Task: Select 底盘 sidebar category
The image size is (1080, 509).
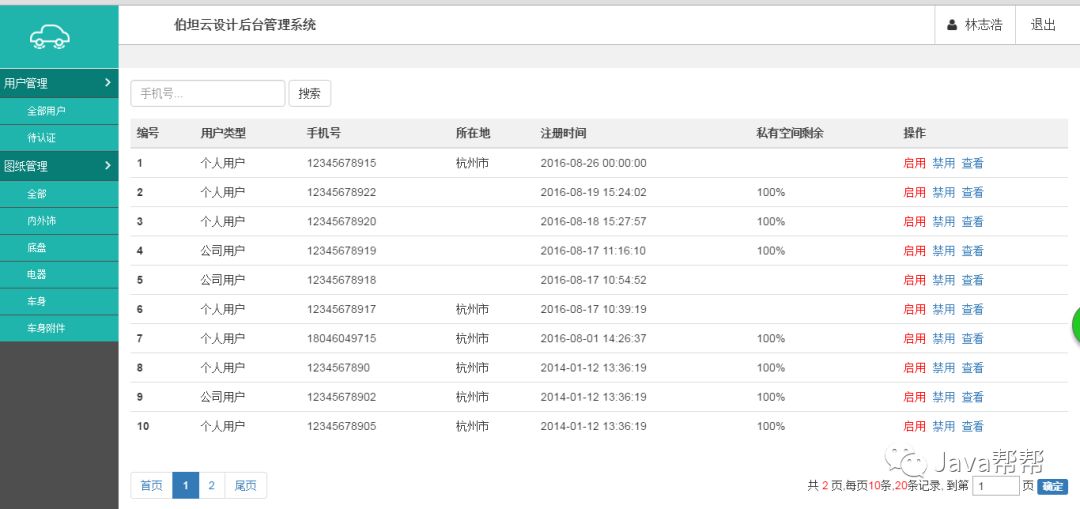Action: pyautogui.click(x=36, y=247)
